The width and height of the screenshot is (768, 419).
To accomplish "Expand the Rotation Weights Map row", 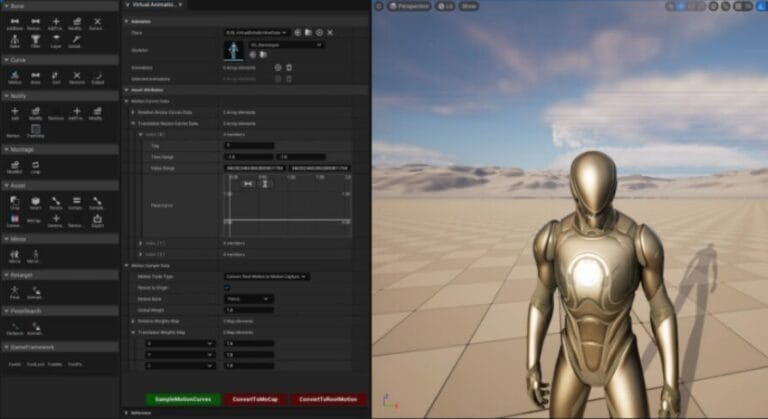I will (x=133, y=321).
